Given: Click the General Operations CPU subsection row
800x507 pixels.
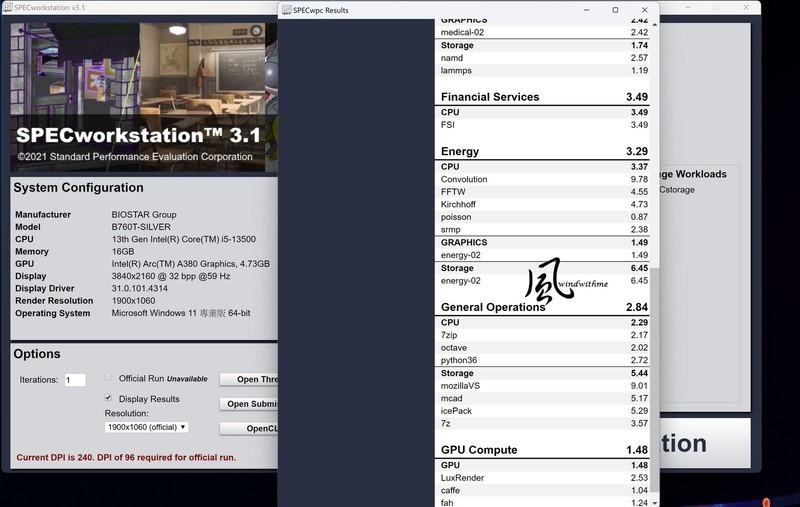Looking at the screenshot, I should click(543, 322).
